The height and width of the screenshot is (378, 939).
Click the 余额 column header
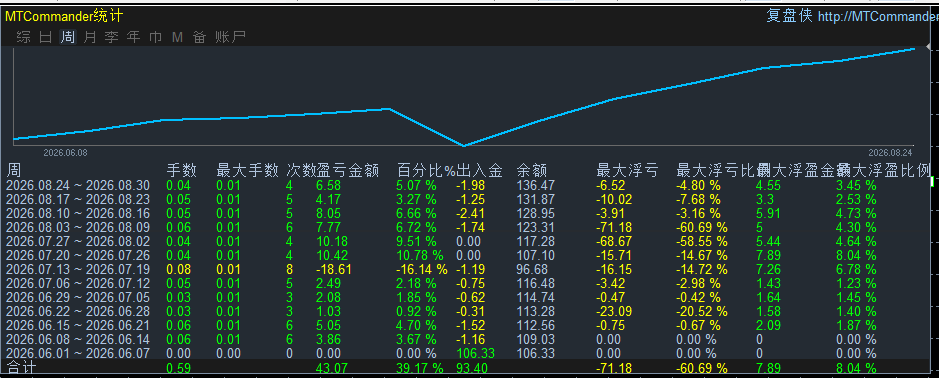click(532, 171)
